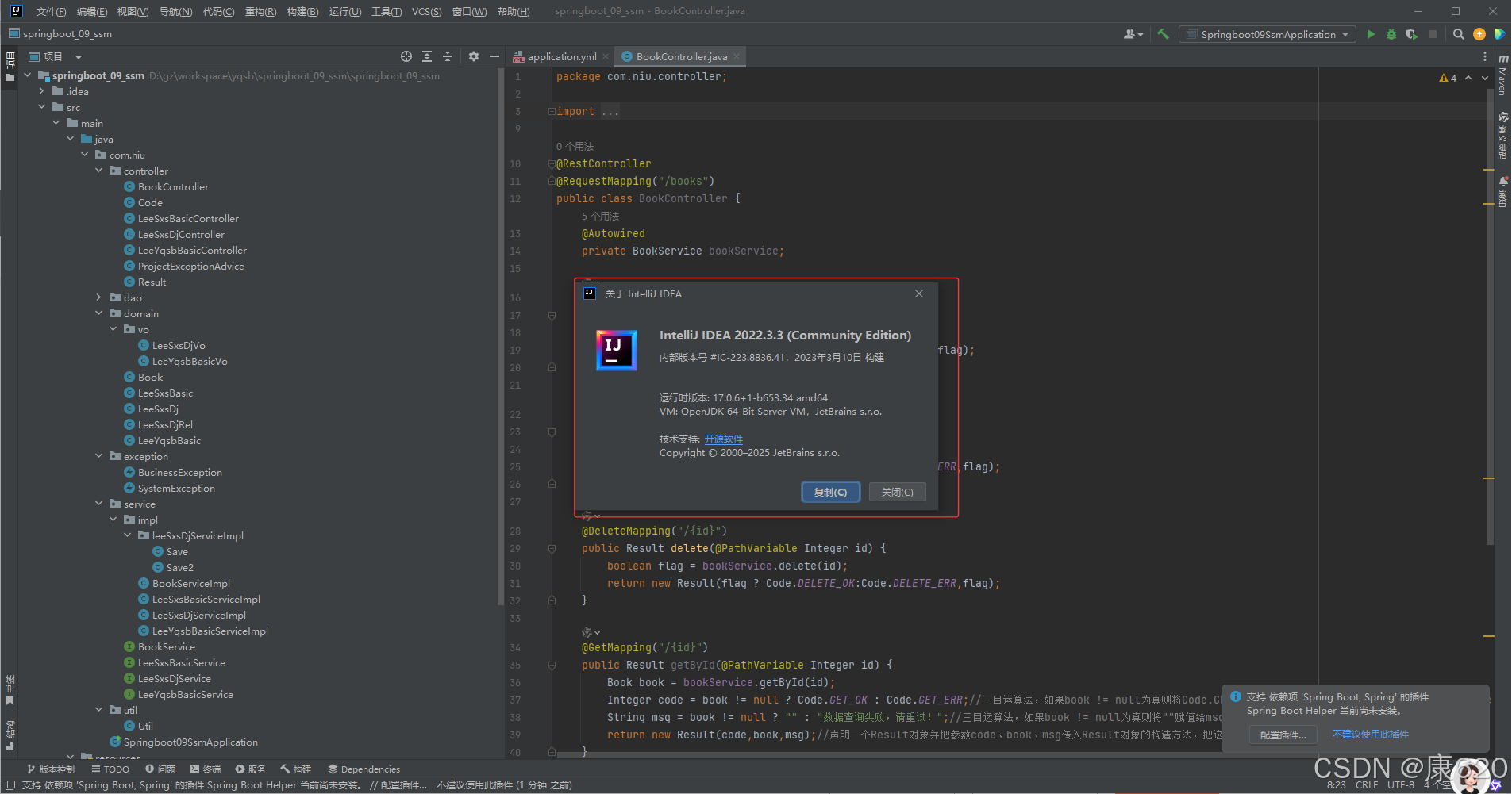Expand the .idea folder

click(x=42, y=91)
